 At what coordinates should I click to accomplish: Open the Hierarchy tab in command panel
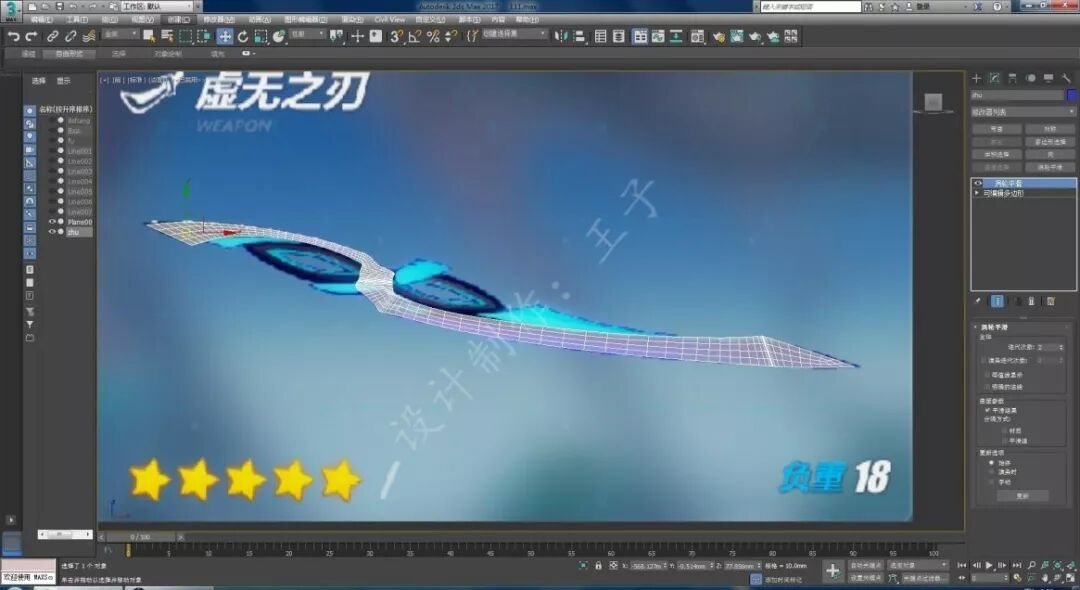tap(1012, 78)
